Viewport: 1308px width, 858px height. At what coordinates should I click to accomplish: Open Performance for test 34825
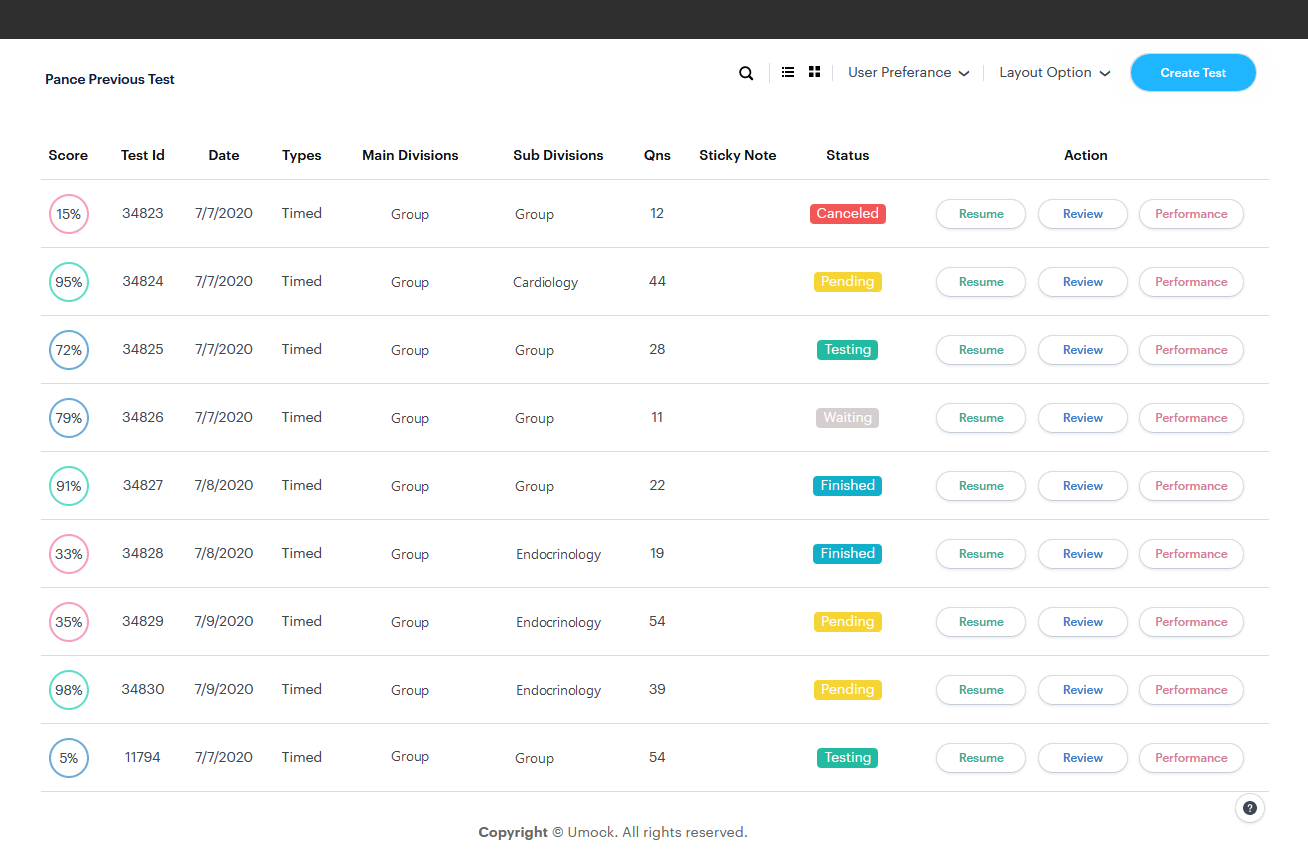click(x=1191, y=350)
